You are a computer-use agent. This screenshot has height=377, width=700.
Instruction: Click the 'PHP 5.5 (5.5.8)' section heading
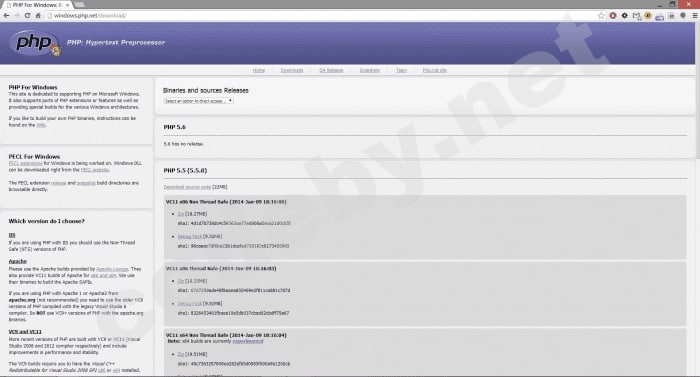click(x=185, y=171)
